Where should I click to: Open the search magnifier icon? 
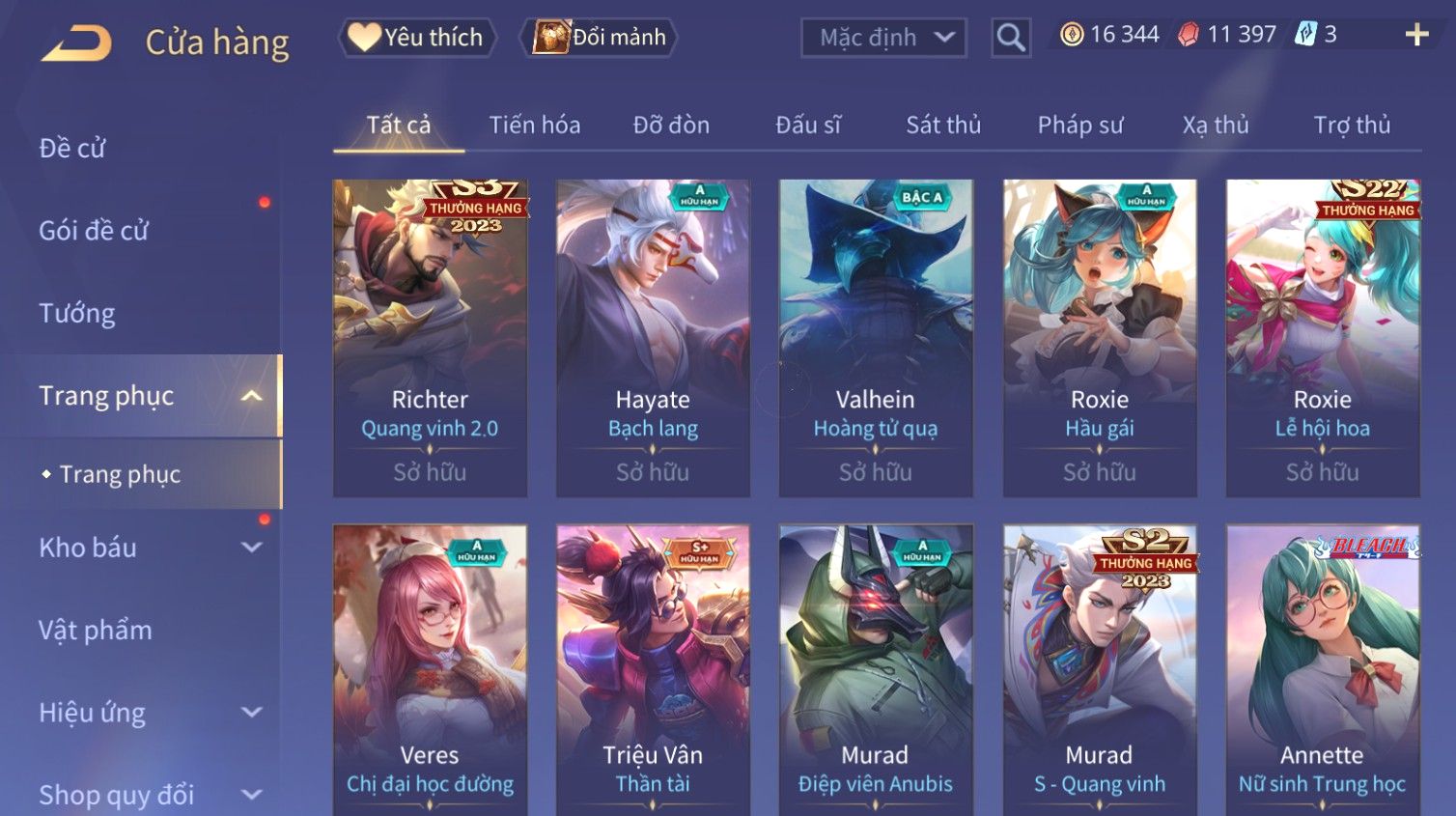pyautogui.click(x=1011, y=38)
